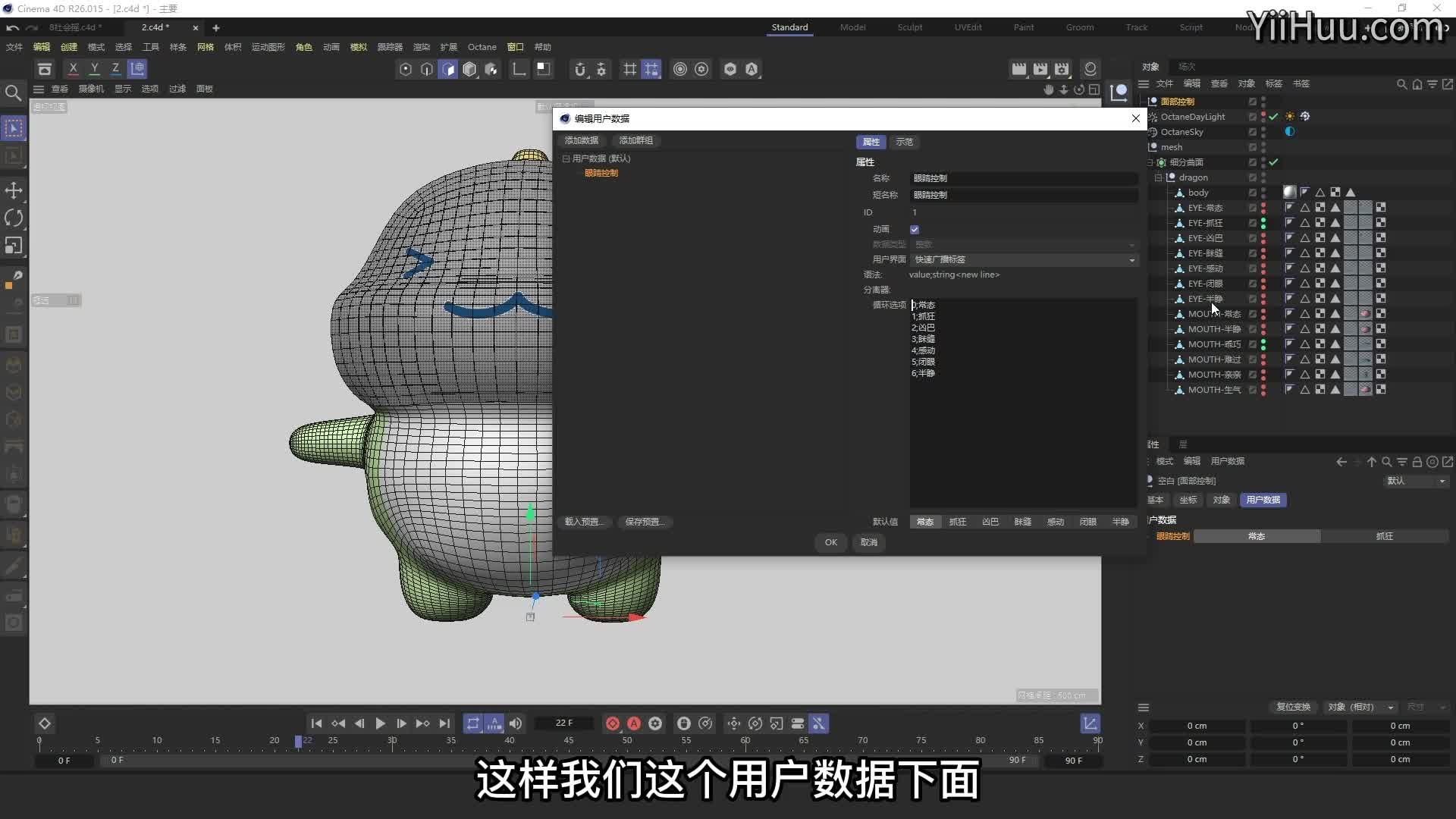Toggle Z axis lock
Image resolution: width=1456 pixels, height=819 pixels.
coord(115,69)
